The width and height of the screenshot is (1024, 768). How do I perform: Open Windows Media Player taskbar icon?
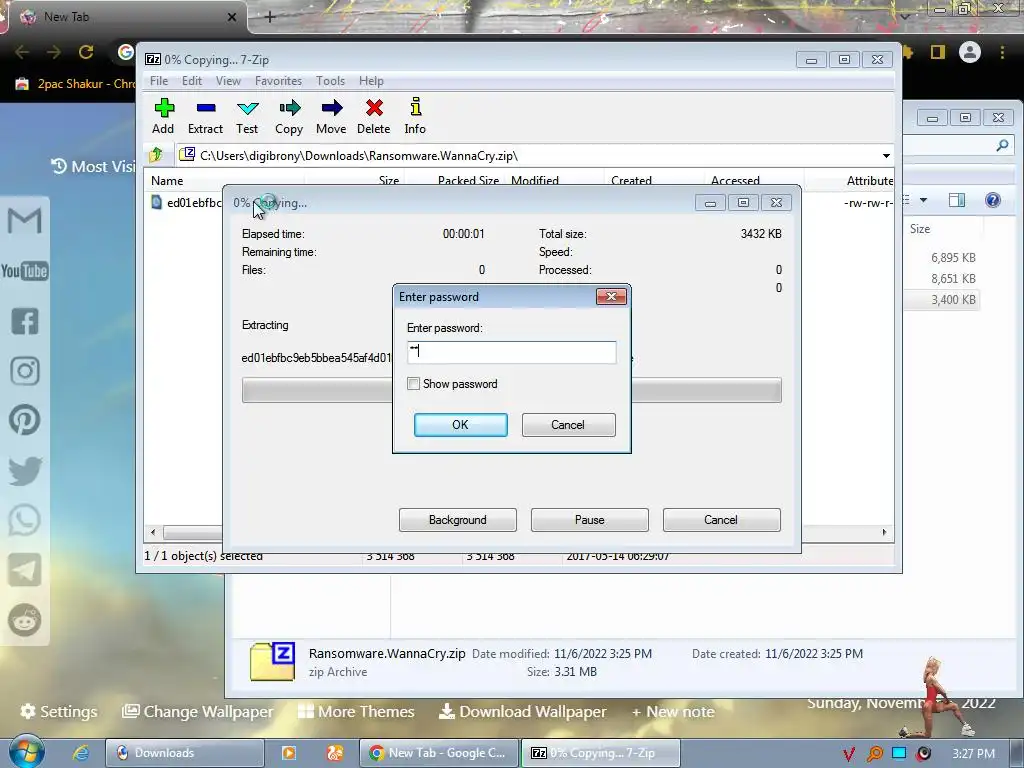[x=289, y=753]
